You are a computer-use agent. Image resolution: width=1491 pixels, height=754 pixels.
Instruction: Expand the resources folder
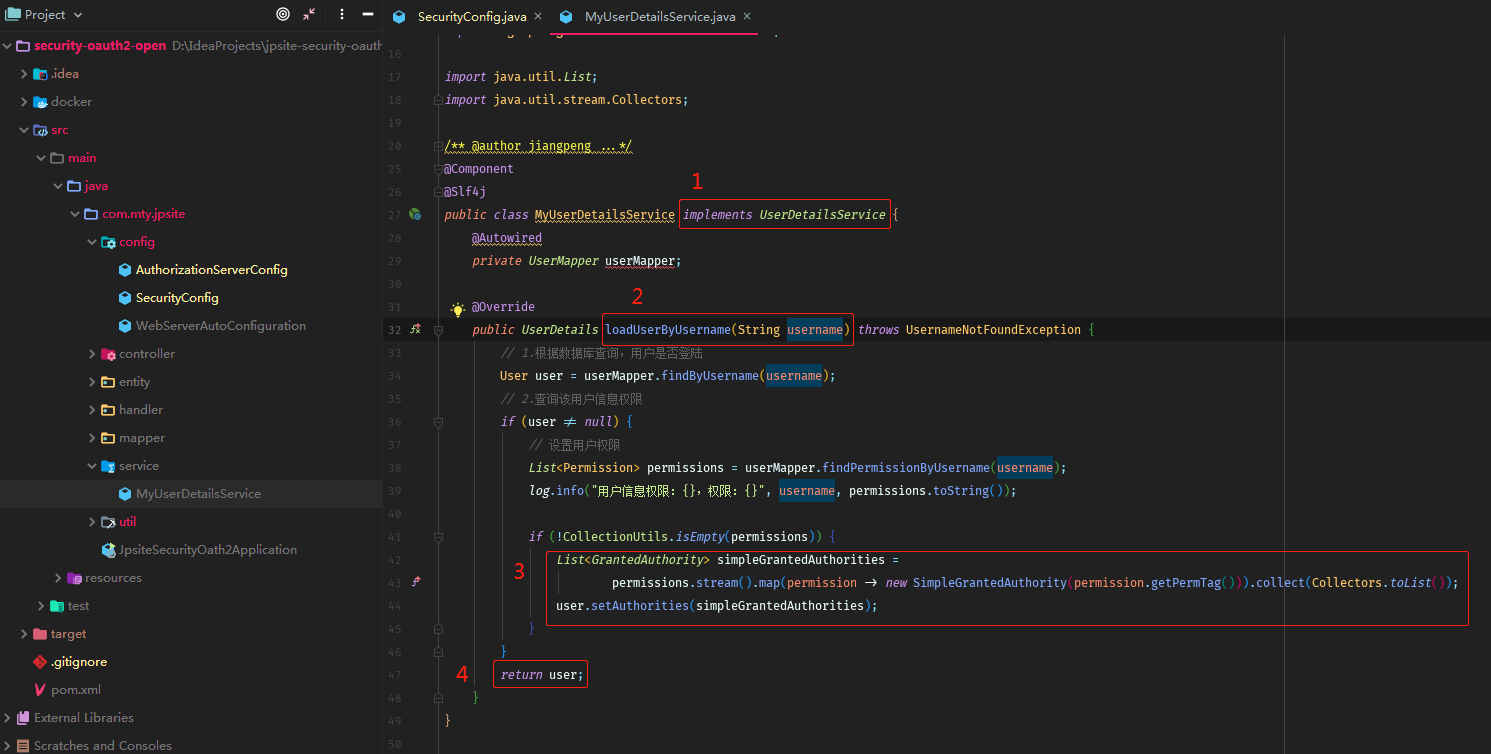(x=58, y=578)
